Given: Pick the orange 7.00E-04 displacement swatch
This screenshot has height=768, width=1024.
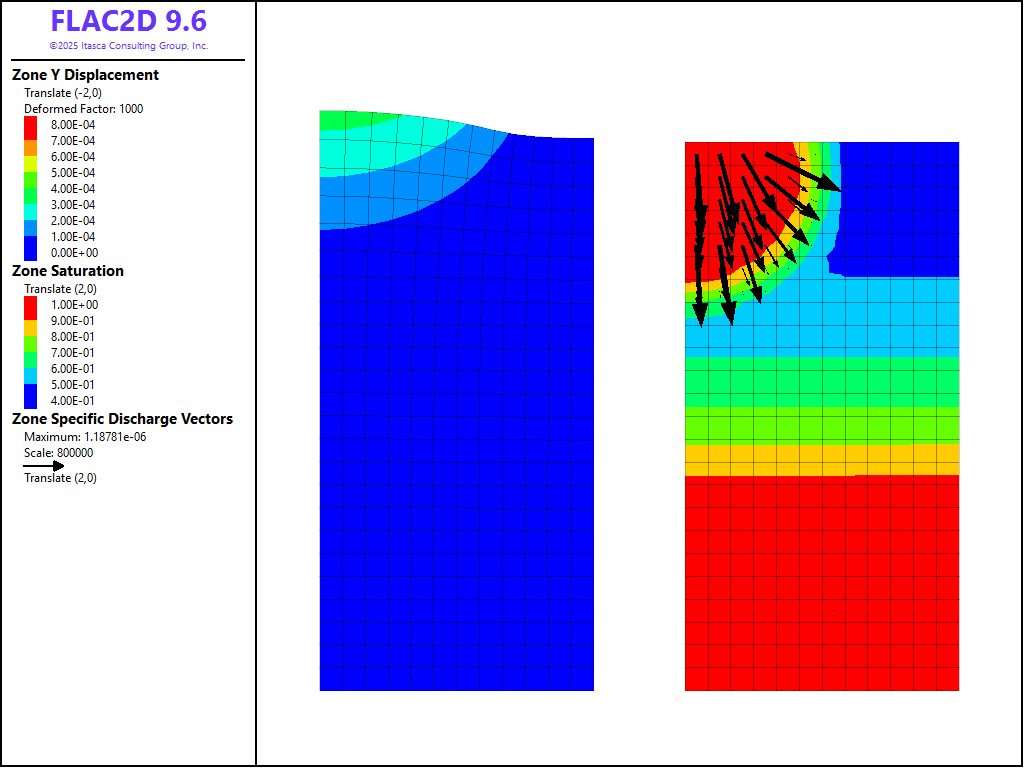Looking at the screenshot, I should click(x=31, y=141).
